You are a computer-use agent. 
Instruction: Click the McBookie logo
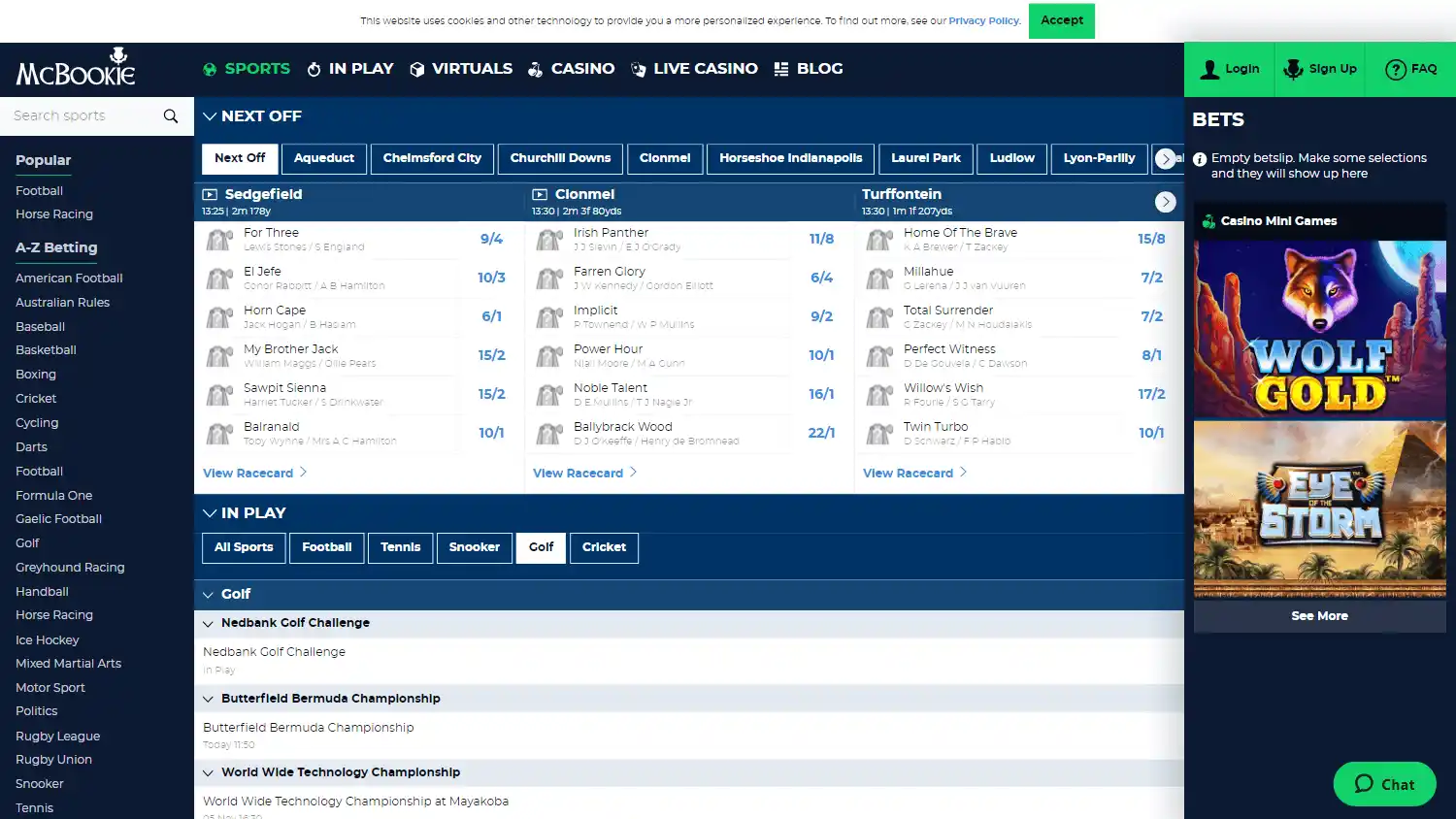point(76,68)
